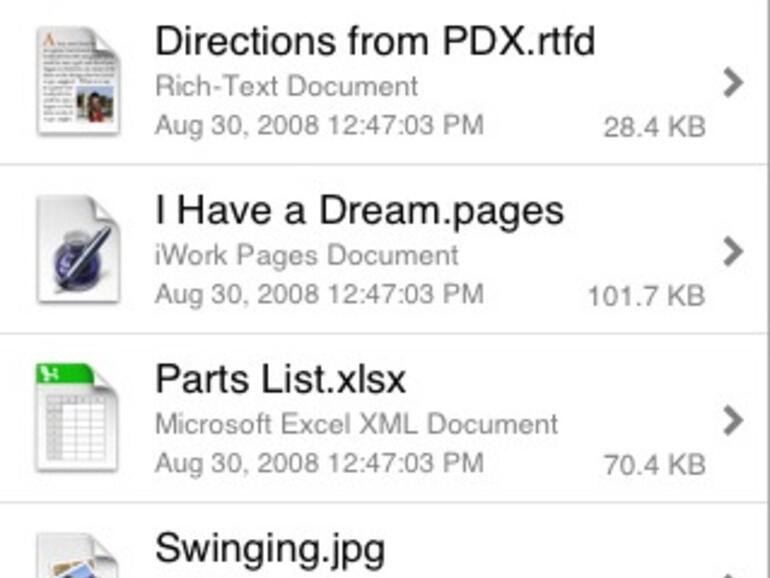Viewport: 770px width, 578px height.
Task: Open the chevron for I Have a Dream.pages
Action: point(733,251)
